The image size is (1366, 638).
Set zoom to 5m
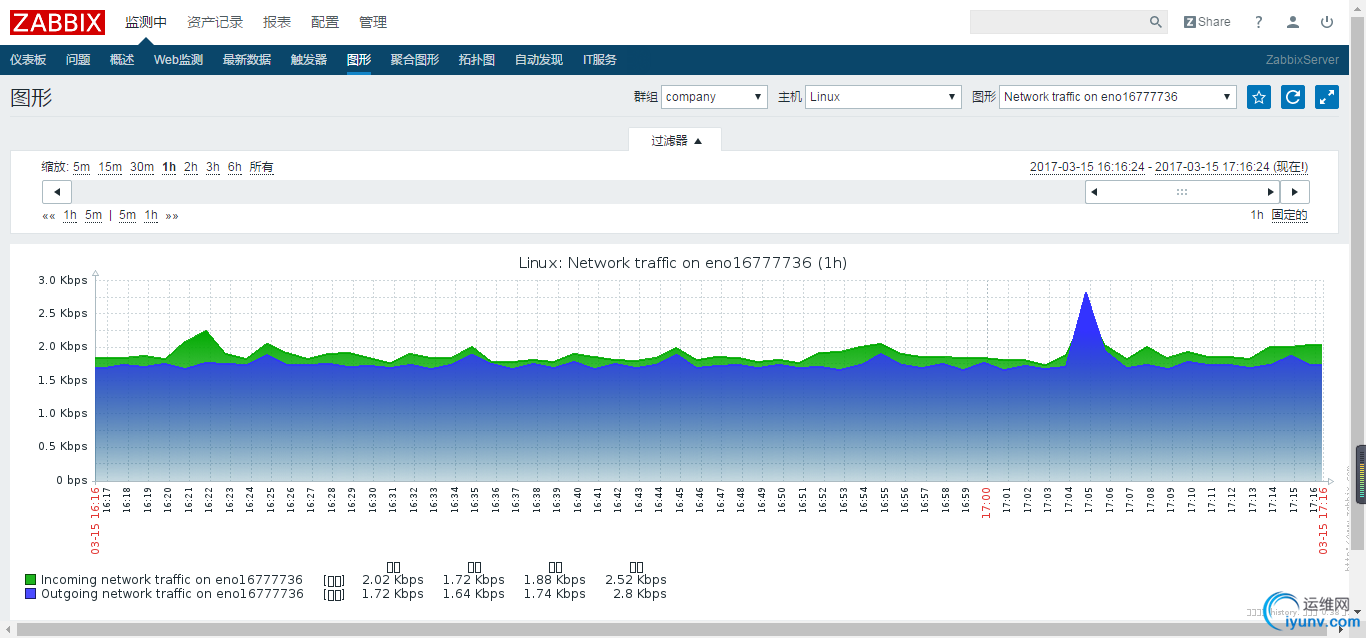point(81,167)
